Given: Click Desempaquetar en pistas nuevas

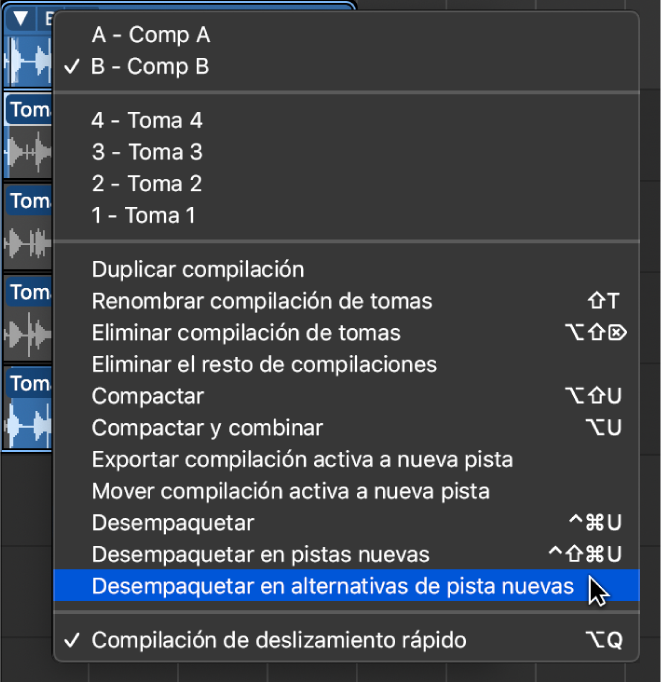Looking at the screenshot, I should pos(260,555).
